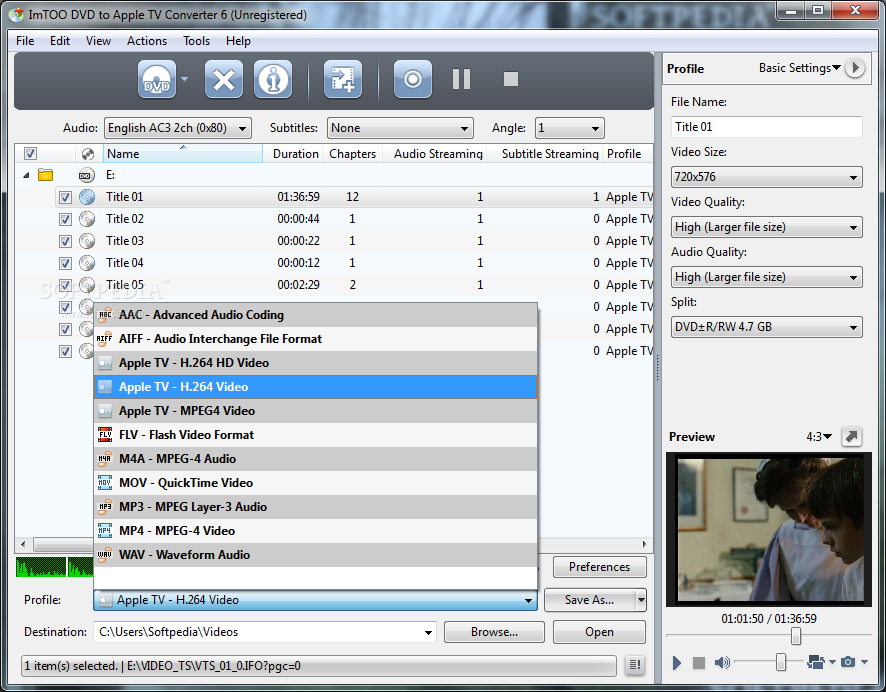Click the Browse... button
This screenshot has width=886, height=692.
pos(494,632)
